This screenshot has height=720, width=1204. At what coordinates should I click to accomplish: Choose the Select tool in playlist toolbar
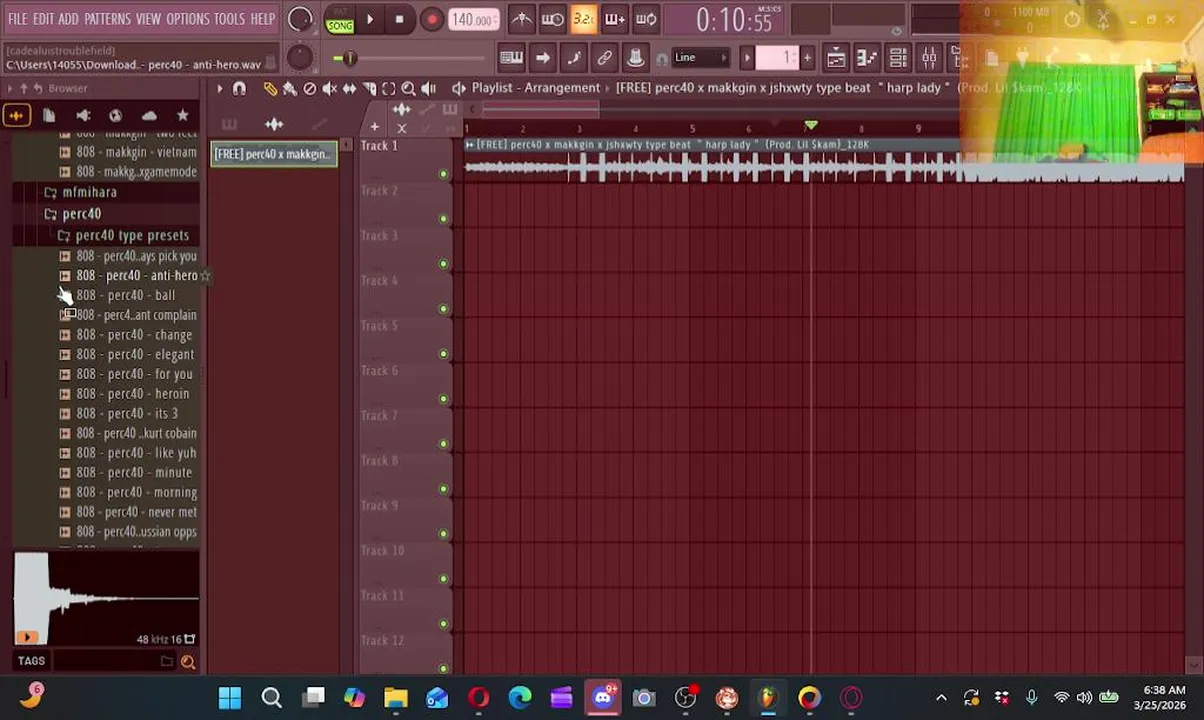pyautogui.click(x=389, y=89)
